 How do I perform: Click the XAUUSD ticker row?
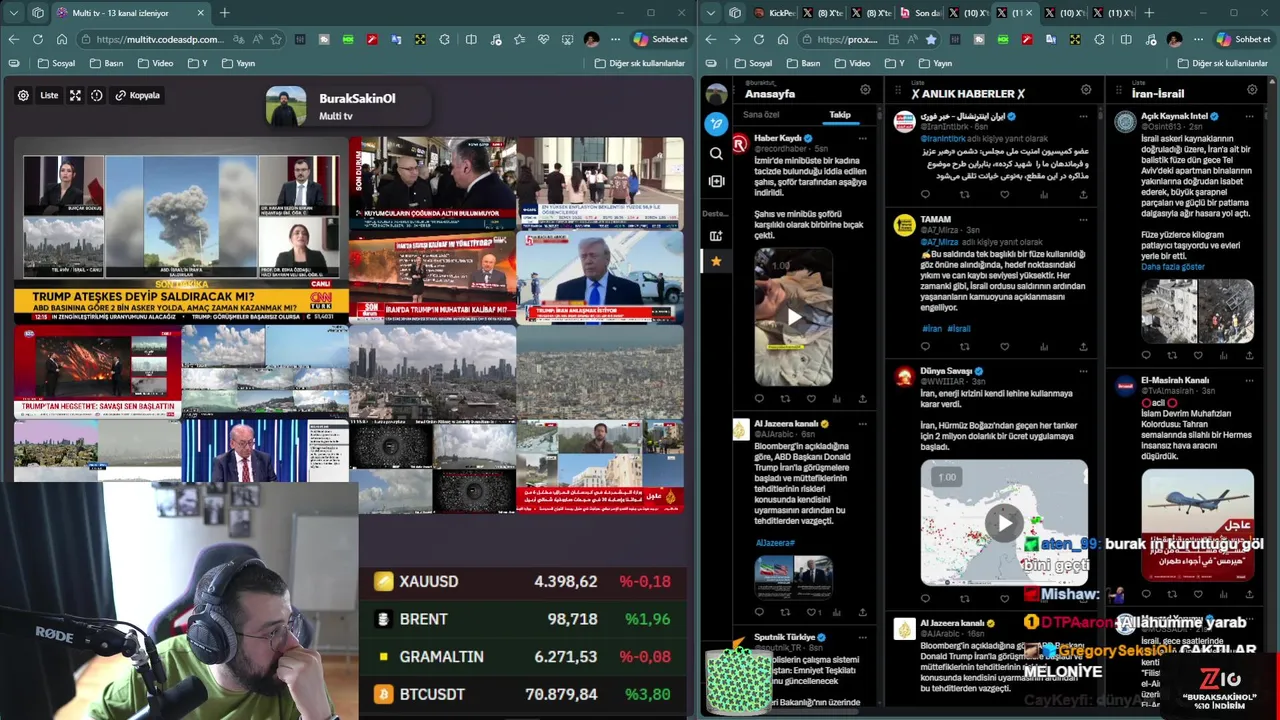(x=524, y=581)
